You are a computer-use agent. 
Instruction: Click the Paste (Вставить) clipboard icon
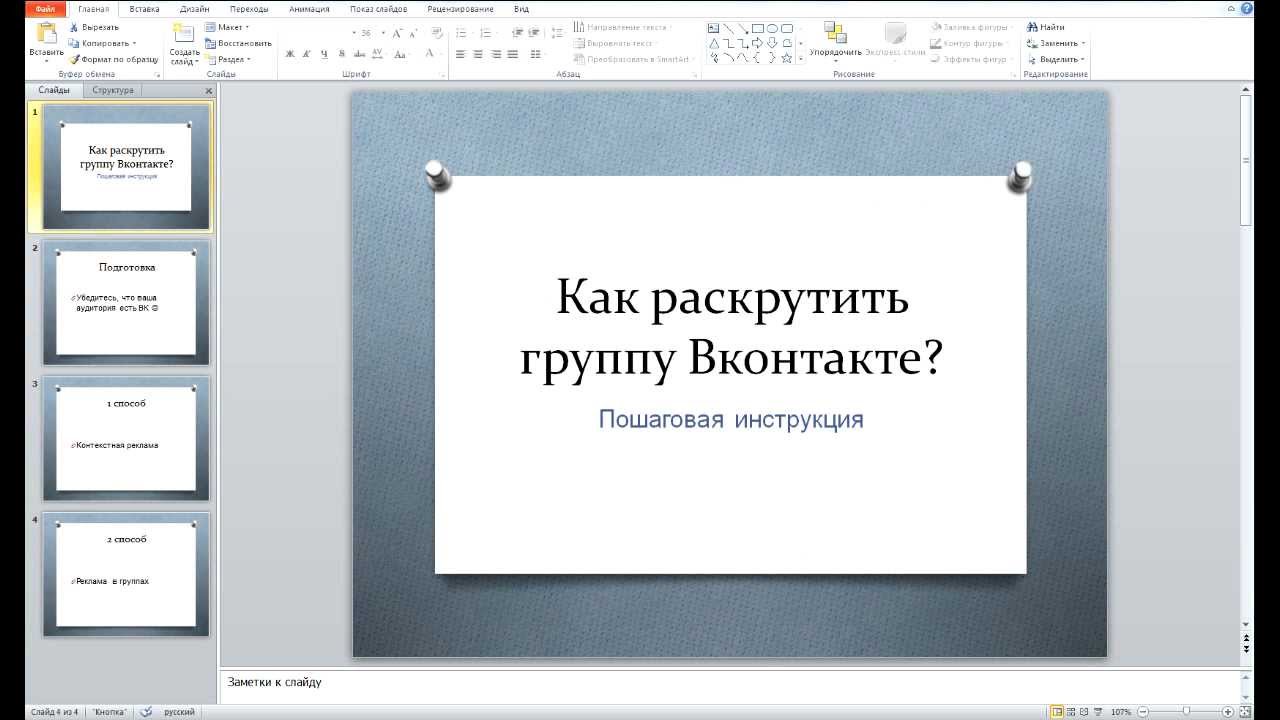[46, 33]
